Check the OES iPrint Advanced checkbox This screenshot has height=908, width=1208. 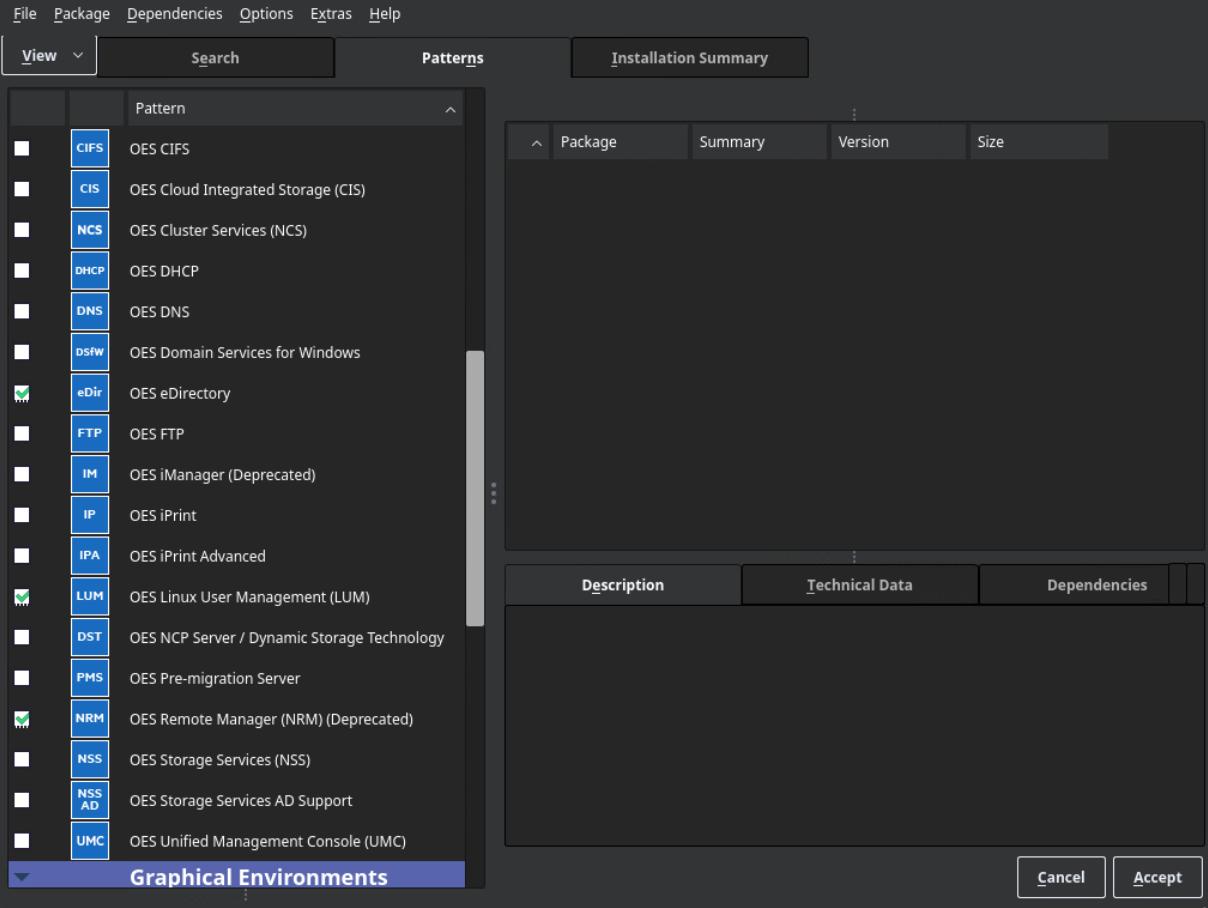pyautogui.click(x=22, y=556)
